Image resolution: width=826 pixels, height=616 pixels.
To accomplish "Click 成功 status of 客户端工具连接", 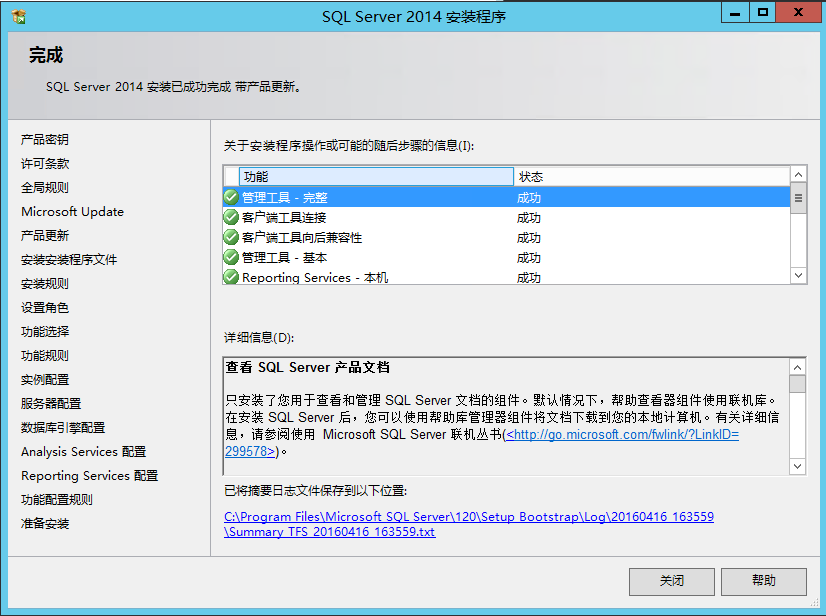I will 528,218.
